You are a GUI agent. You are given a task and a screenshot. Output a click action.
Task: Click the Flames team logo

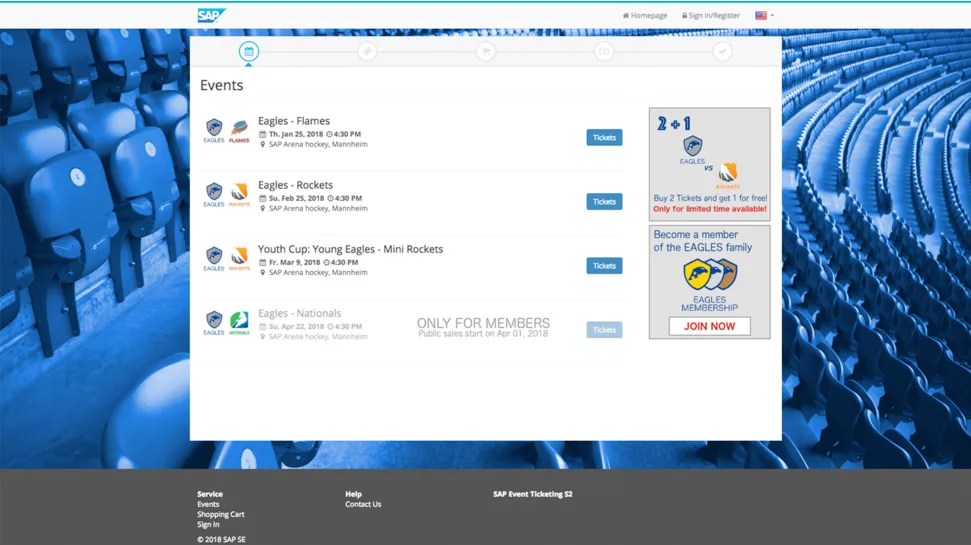click(x=239, y=130)
